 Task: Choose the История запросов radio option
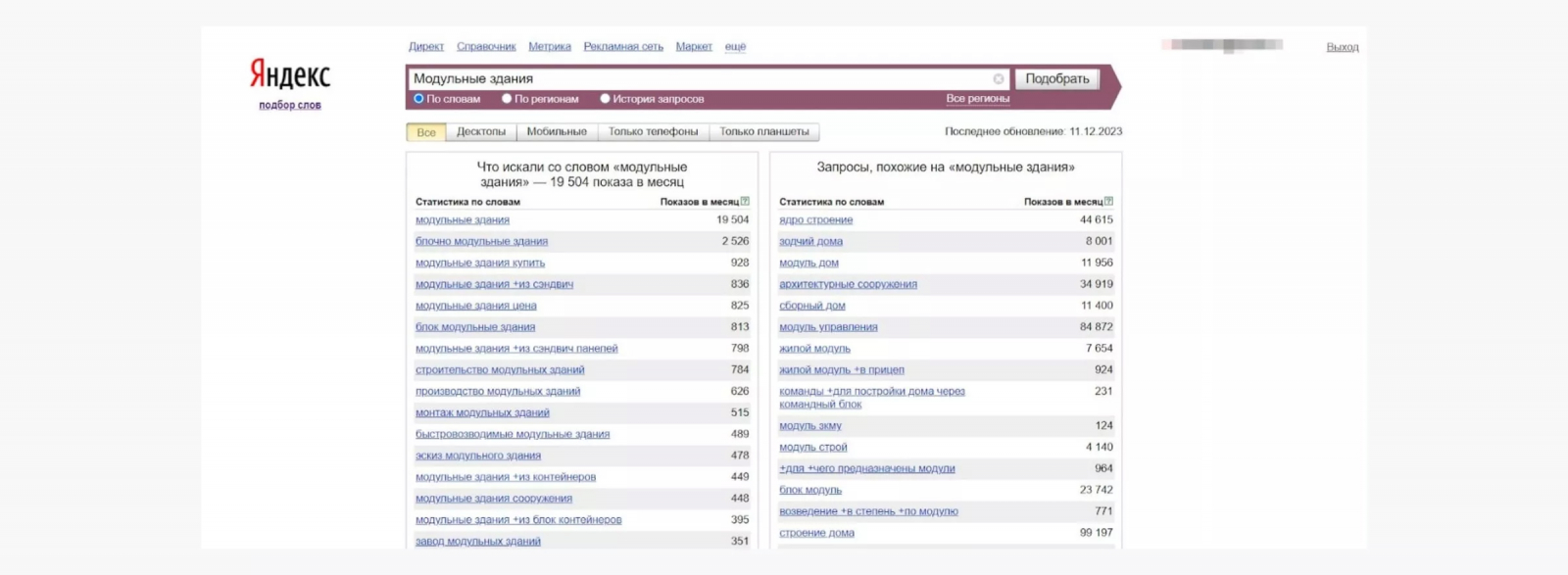pos(605,99)
